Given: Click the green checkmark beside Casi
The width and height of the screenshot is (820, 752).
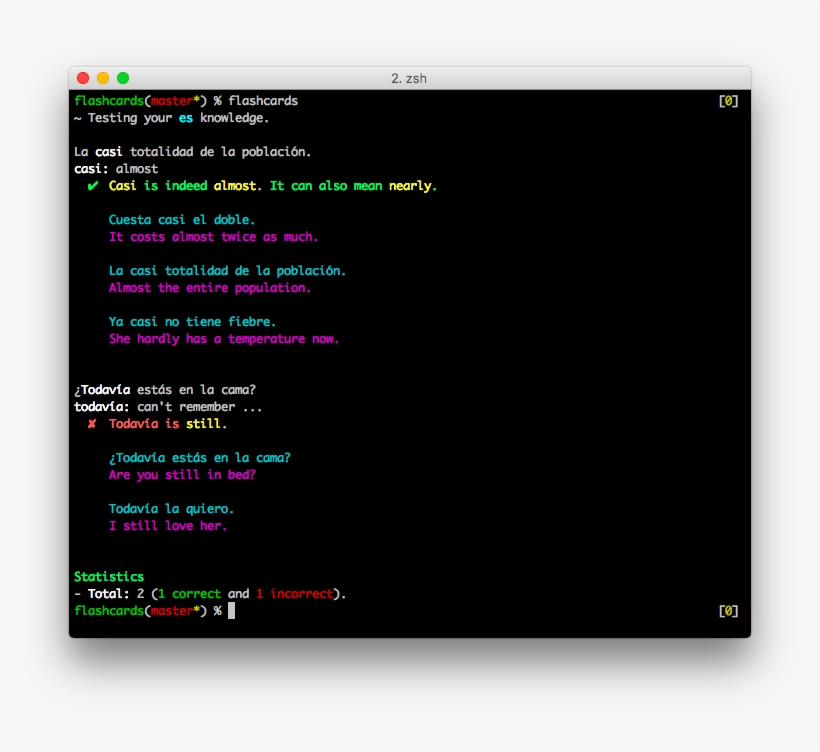Looking at the screenshot, I should 92,186.
